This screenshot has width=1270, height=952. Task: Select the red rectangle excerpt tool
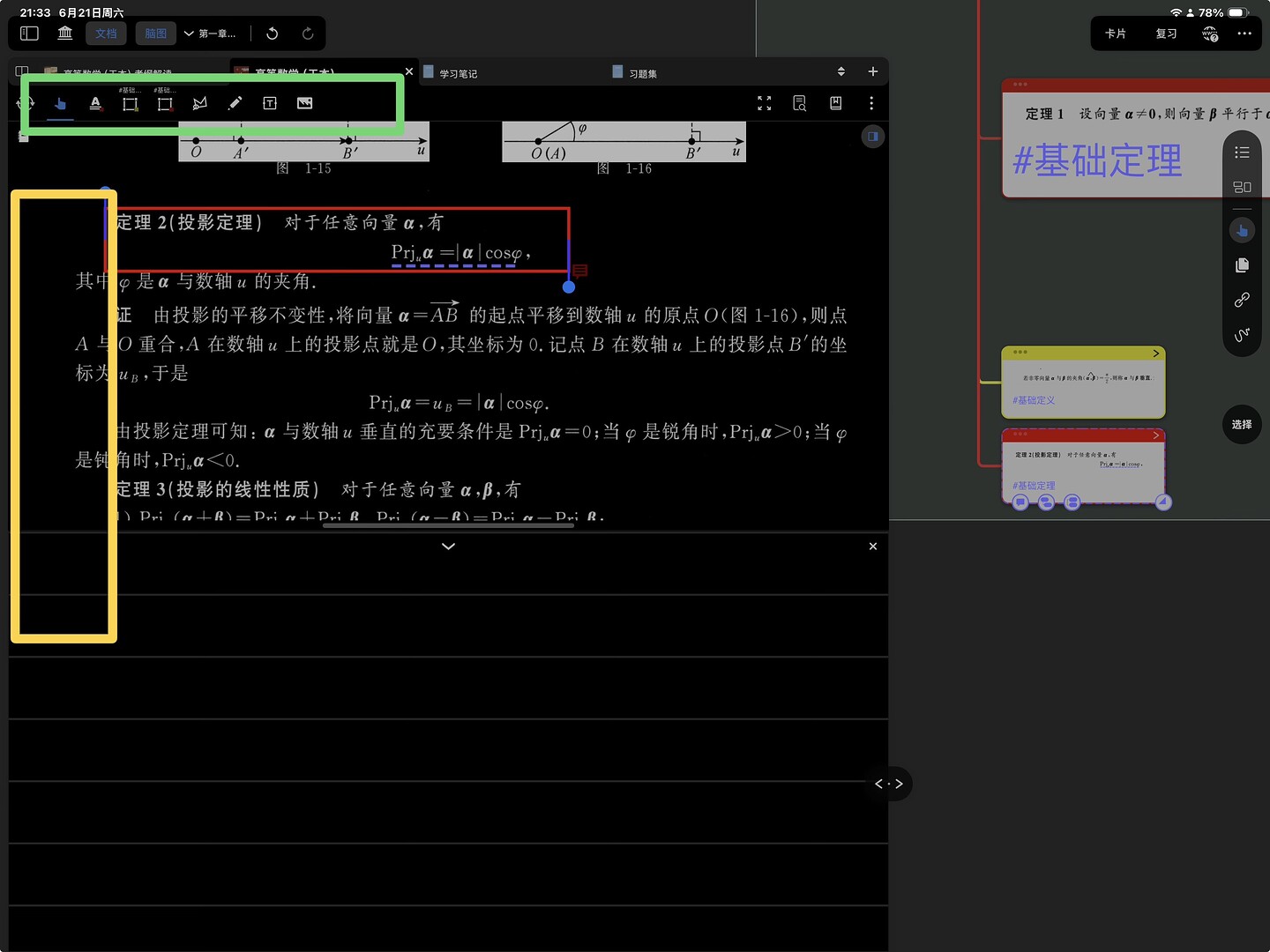164,104
